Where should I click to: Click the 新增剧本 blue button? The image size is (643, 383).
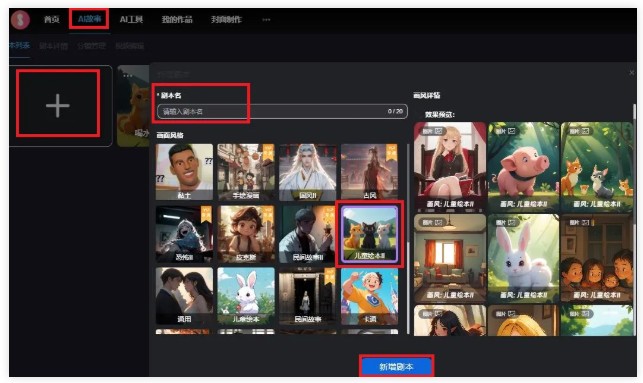(x=396, y=367)
